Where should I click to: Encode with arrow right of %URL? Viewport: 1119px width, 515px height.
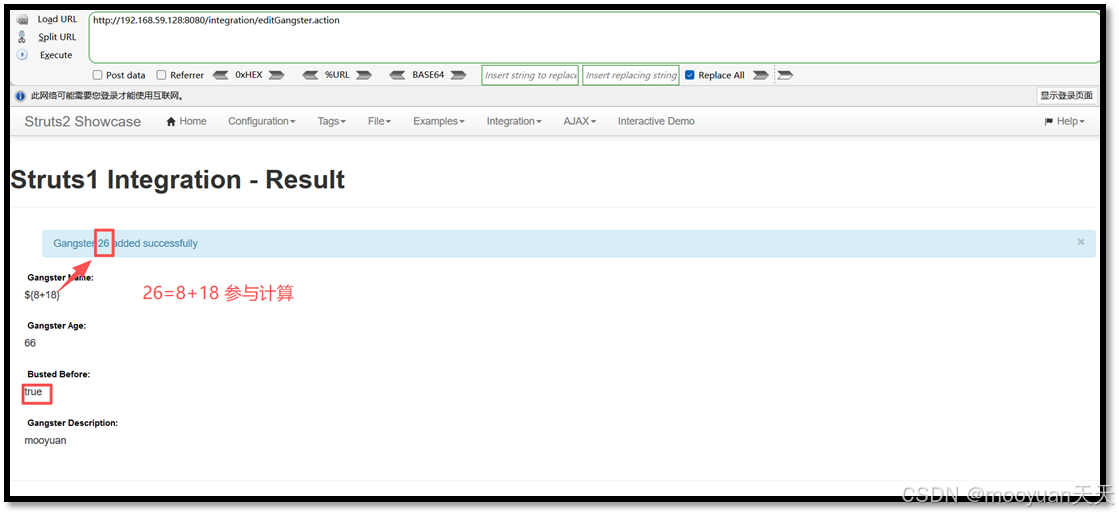pyautogui.click(x=364, y=75)
